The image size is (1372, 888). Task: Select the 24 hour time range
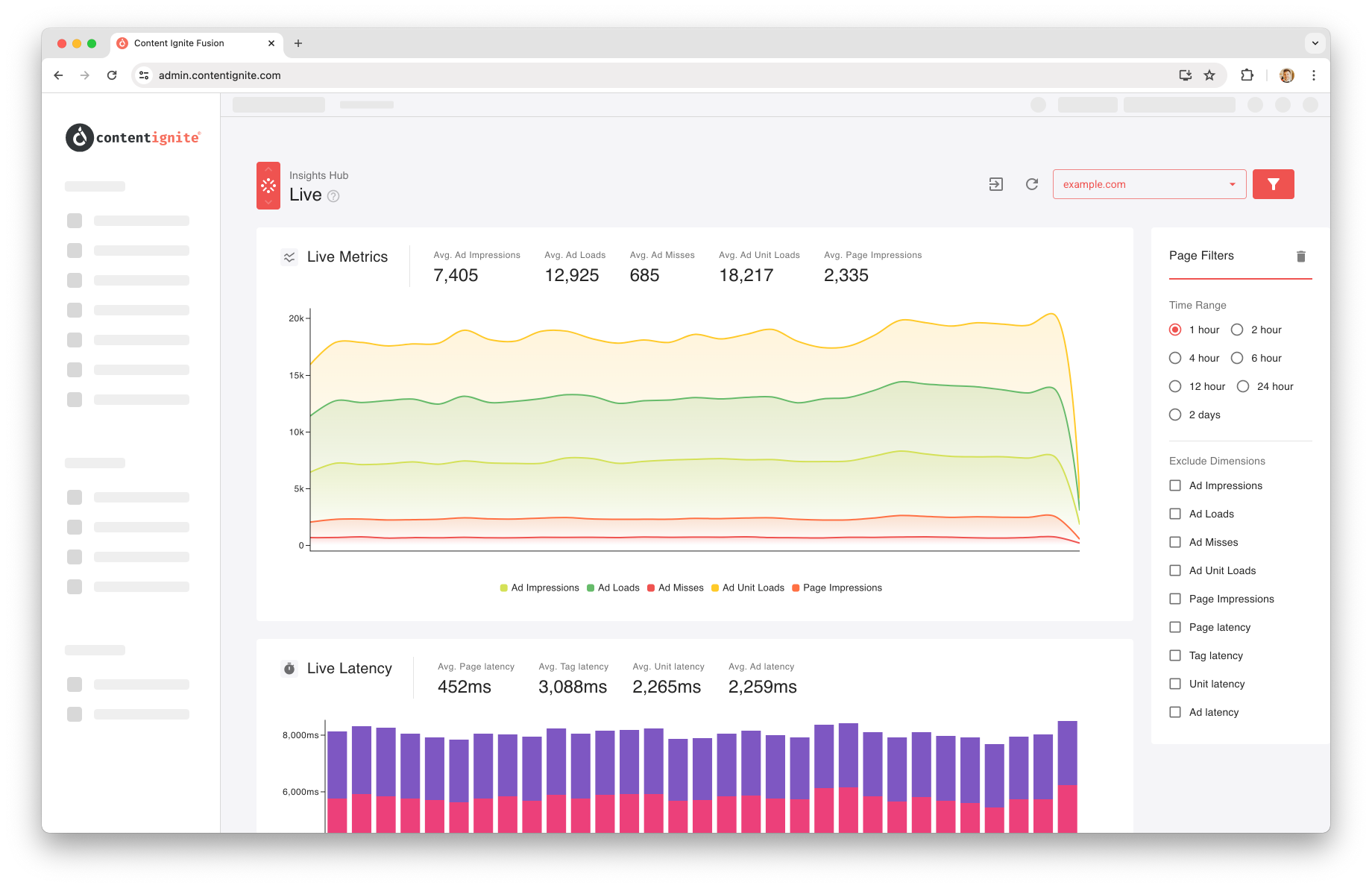pos(1265,386)
